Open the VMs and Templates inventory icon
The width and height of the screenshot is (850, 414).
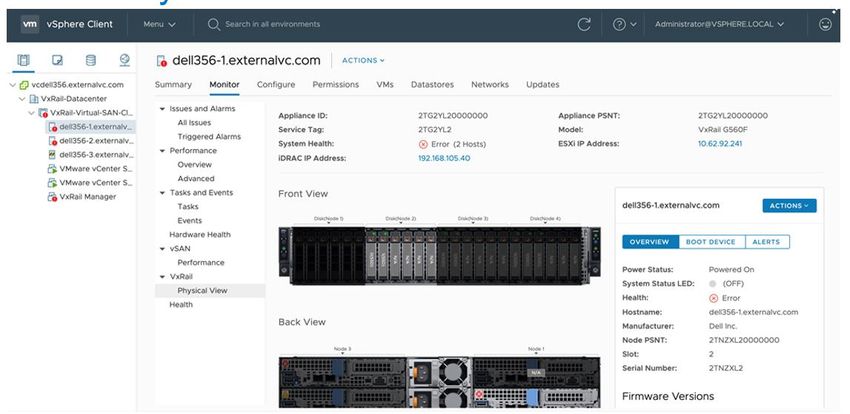click(x=57, y=60)
